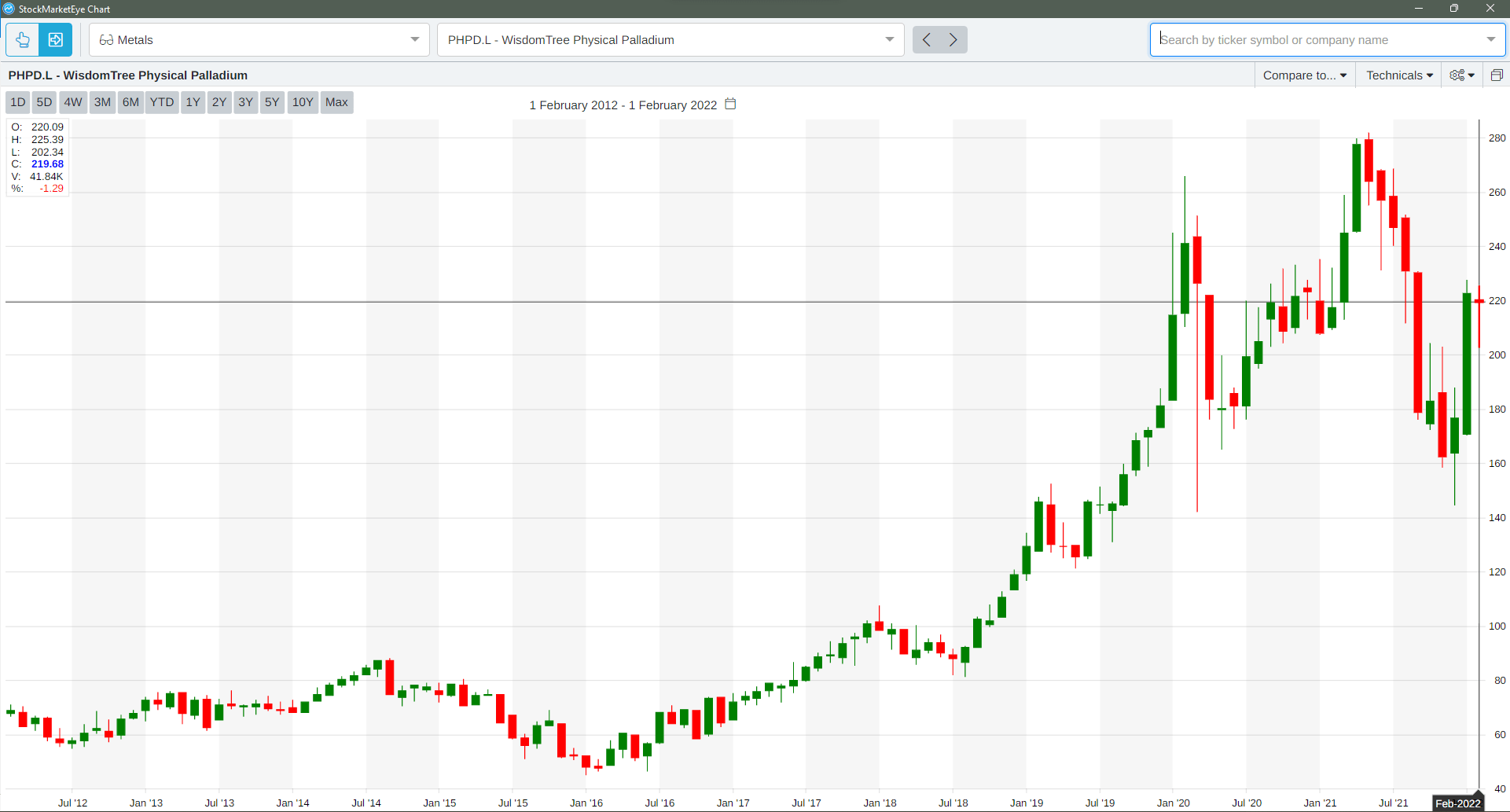Select the 4W time range

click(x=73, y=102)
